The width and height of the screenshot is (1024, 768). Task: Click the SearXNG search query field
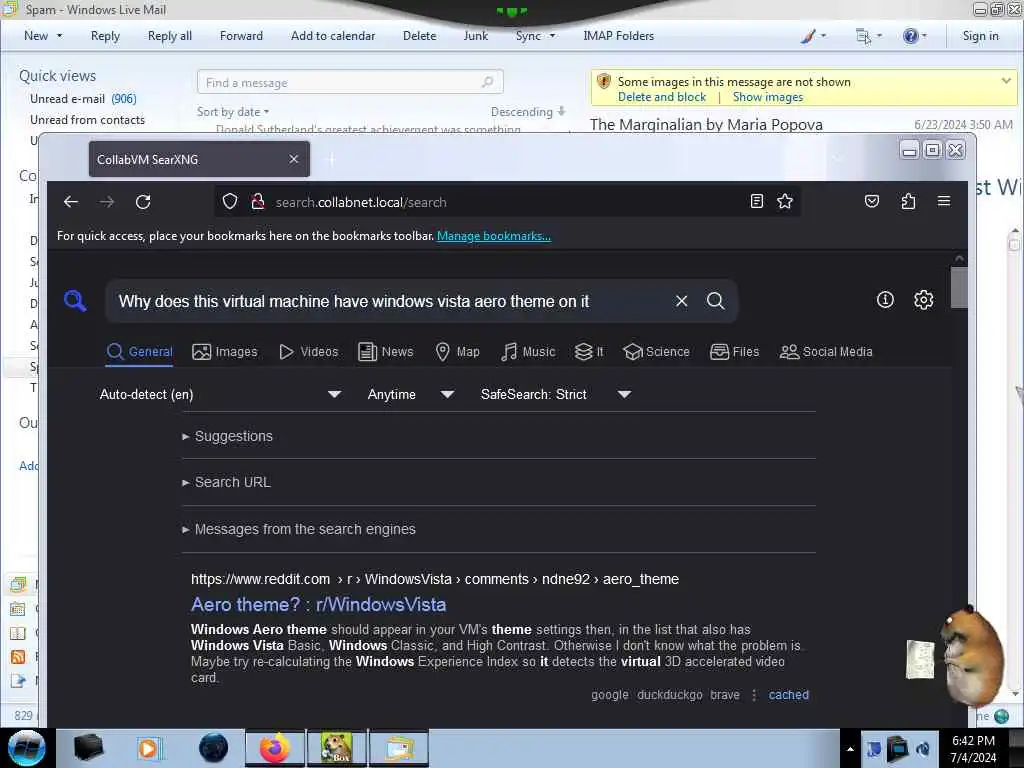click(x=392, y=301)
